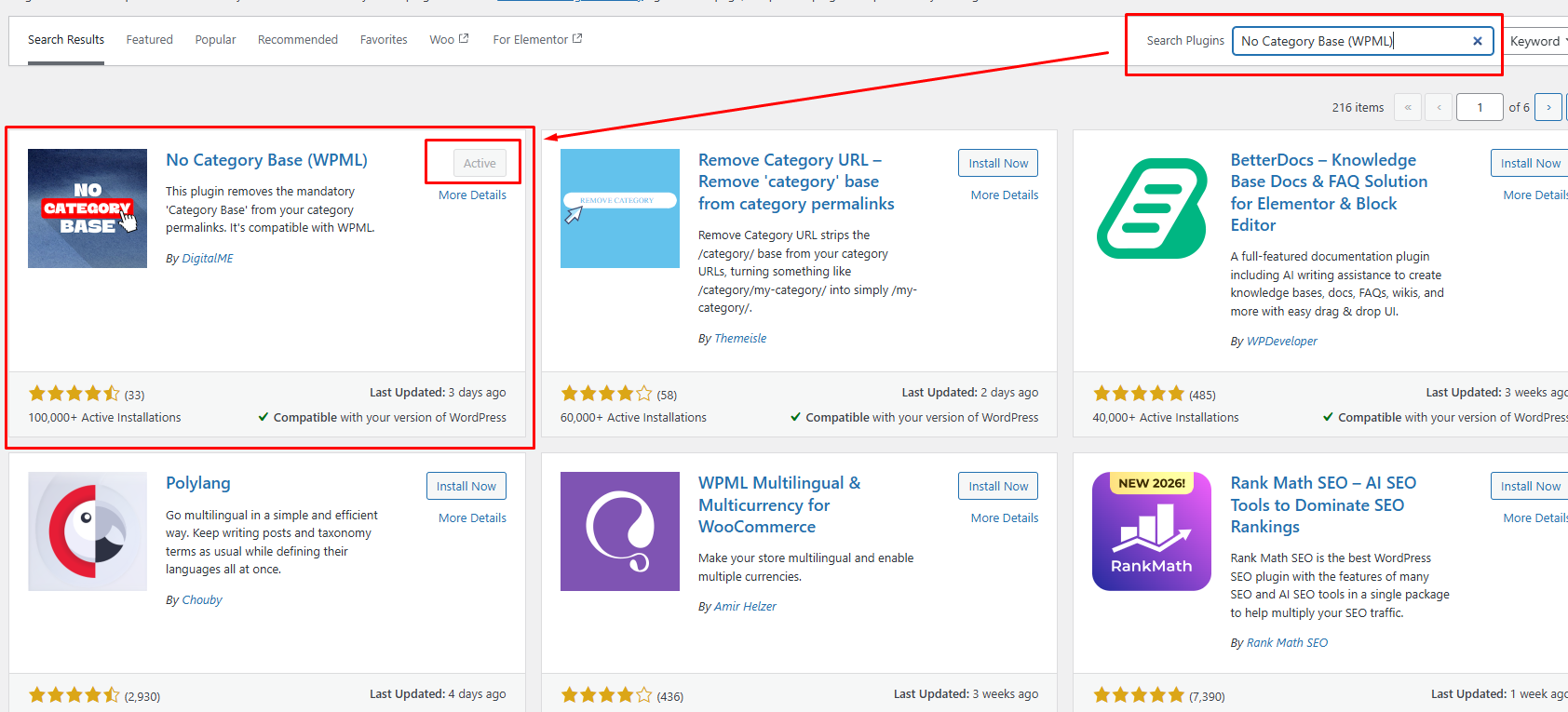1568x712 pixels.
Task: Open the BetterDocs plugin title link
Action: point(1329,193)
